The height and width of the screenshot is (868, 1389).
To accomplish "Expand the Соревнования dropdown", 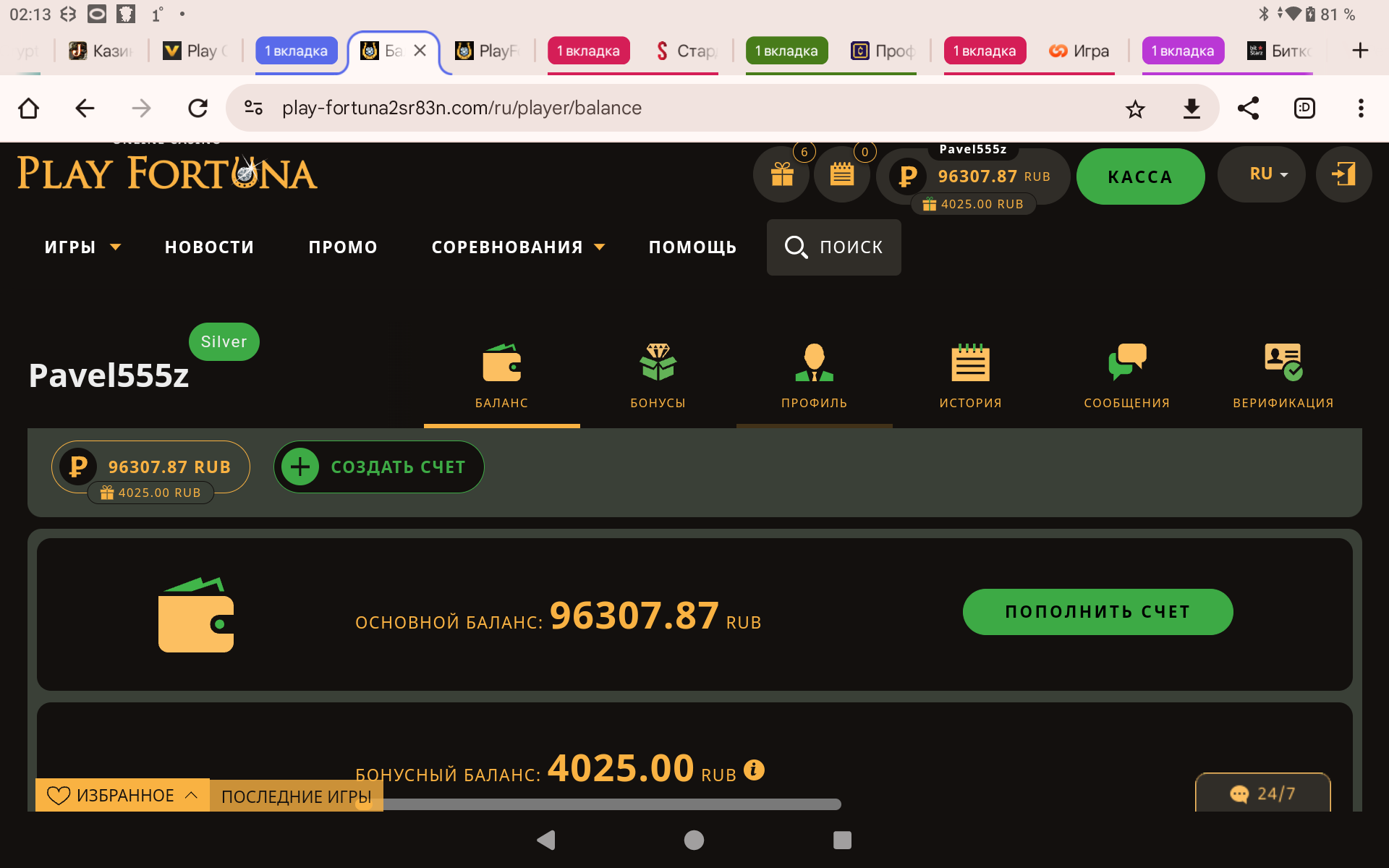I will 517,247.
